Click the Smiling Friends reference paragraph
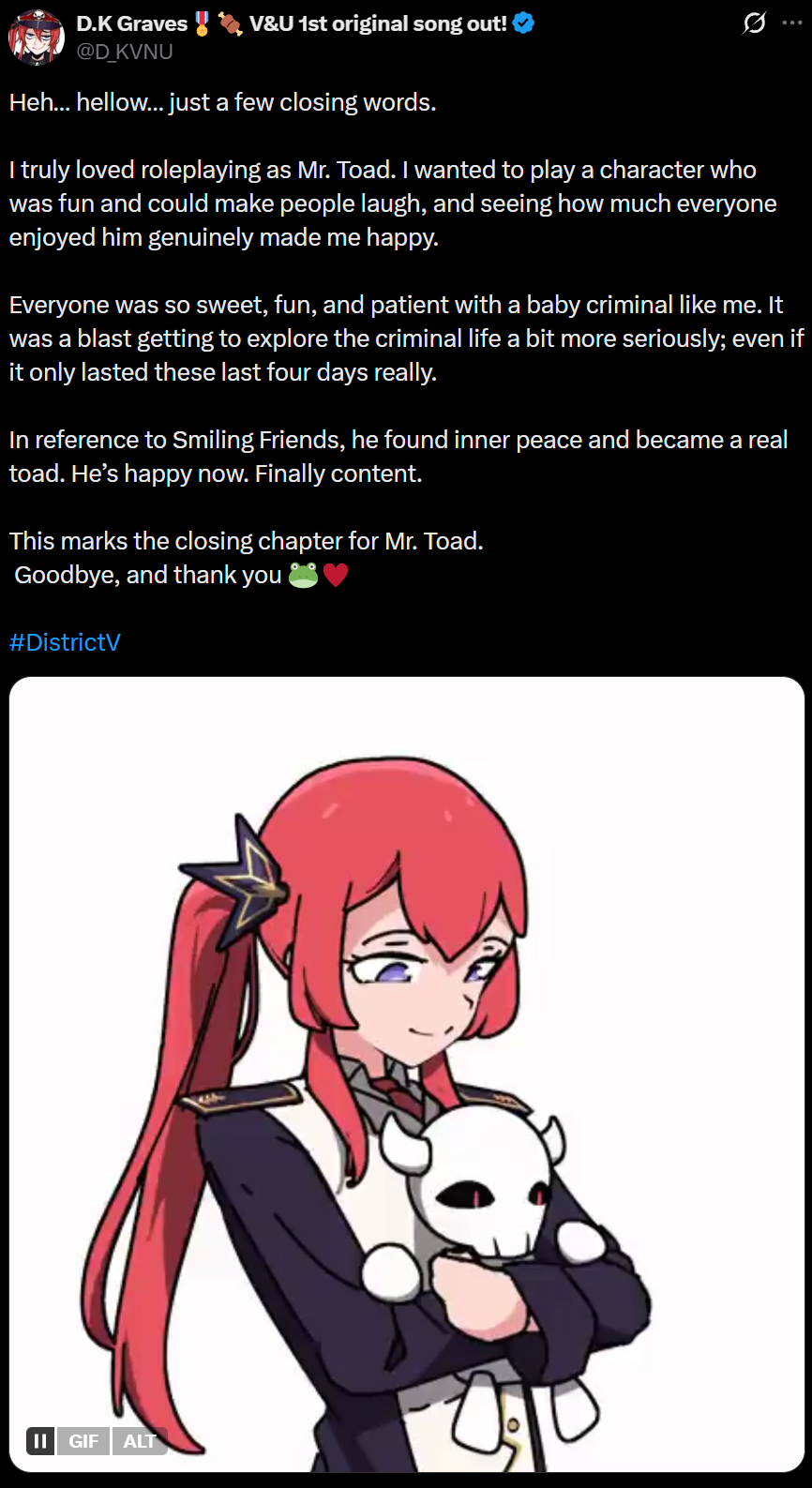The height and width of the screenshot is (1488, 812). pos(398,457)
